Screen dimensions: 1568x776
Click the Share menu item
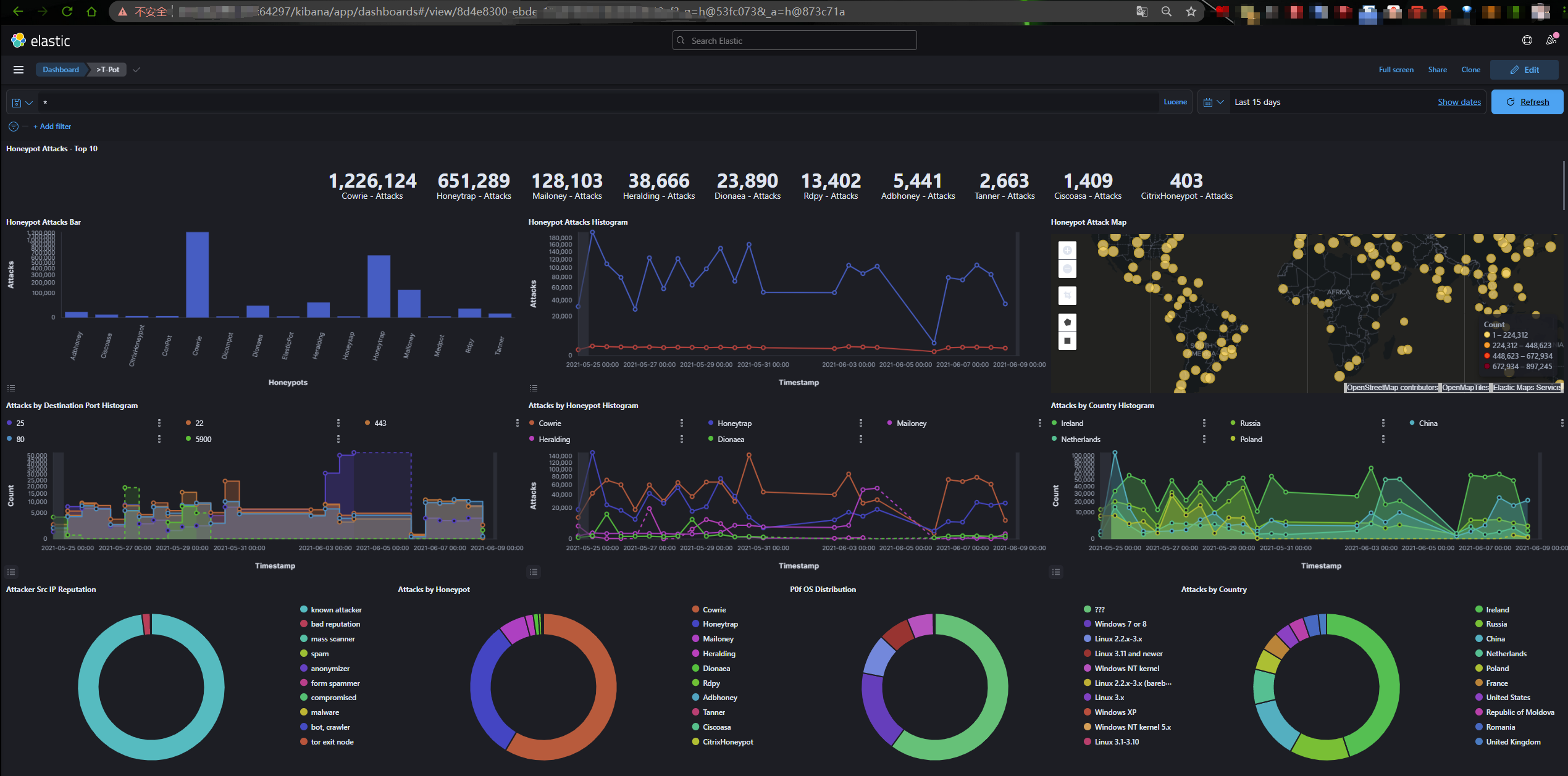point(1437,70)
